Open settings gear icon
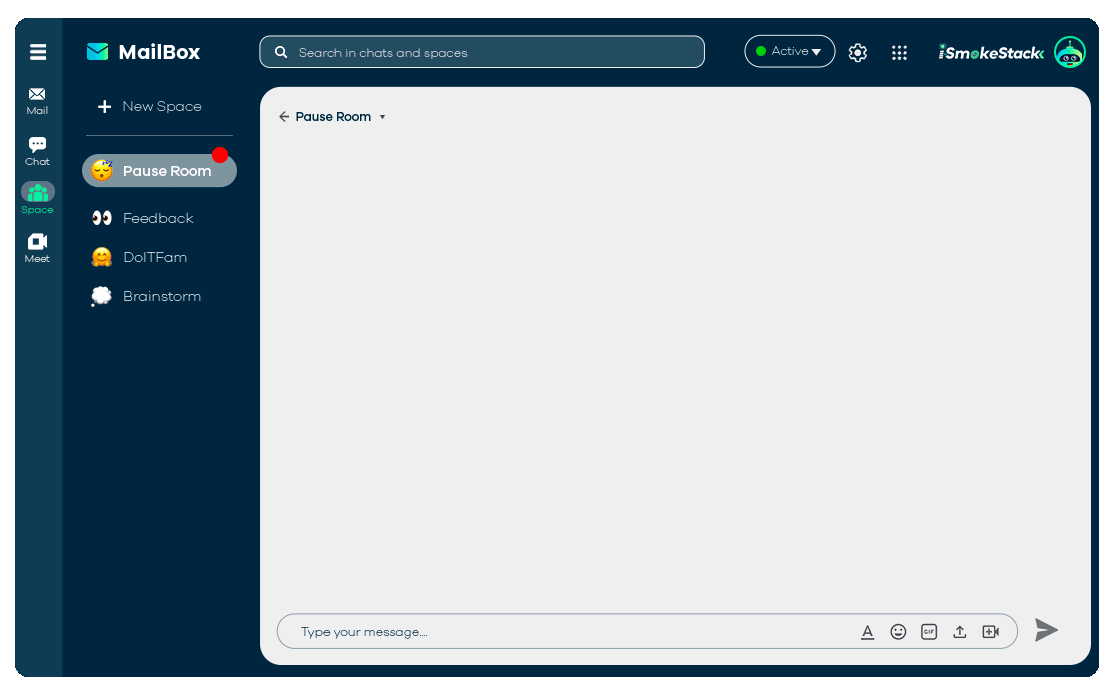 (857, 52)
